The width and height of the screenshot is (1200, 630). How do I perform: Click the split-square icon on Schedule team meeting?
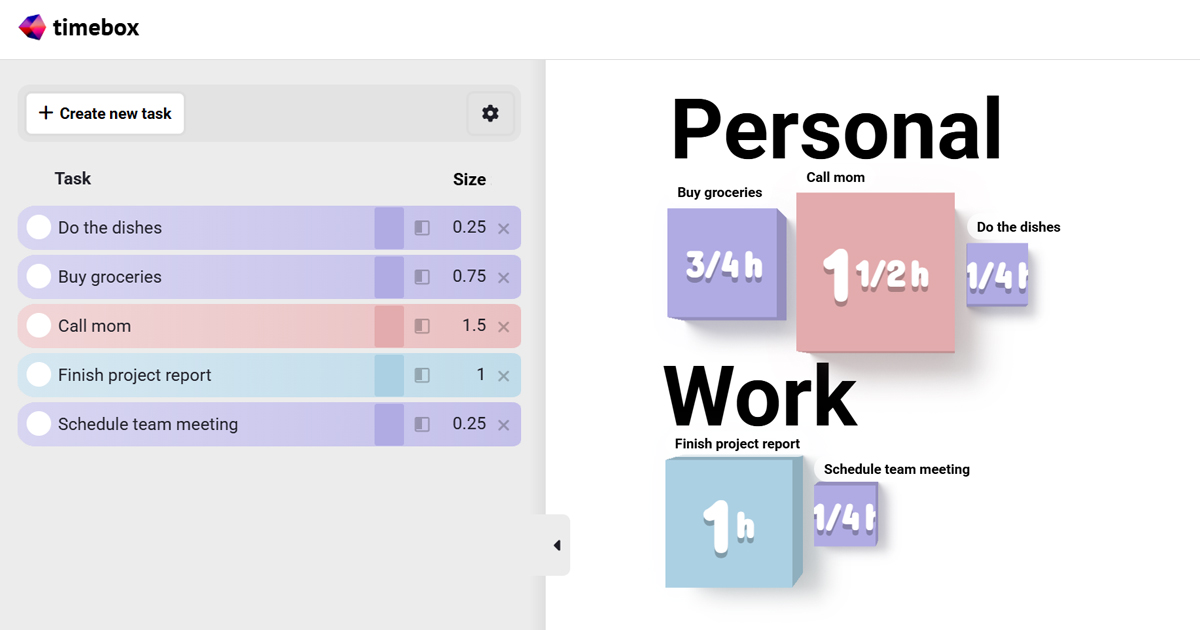(421, 423)
